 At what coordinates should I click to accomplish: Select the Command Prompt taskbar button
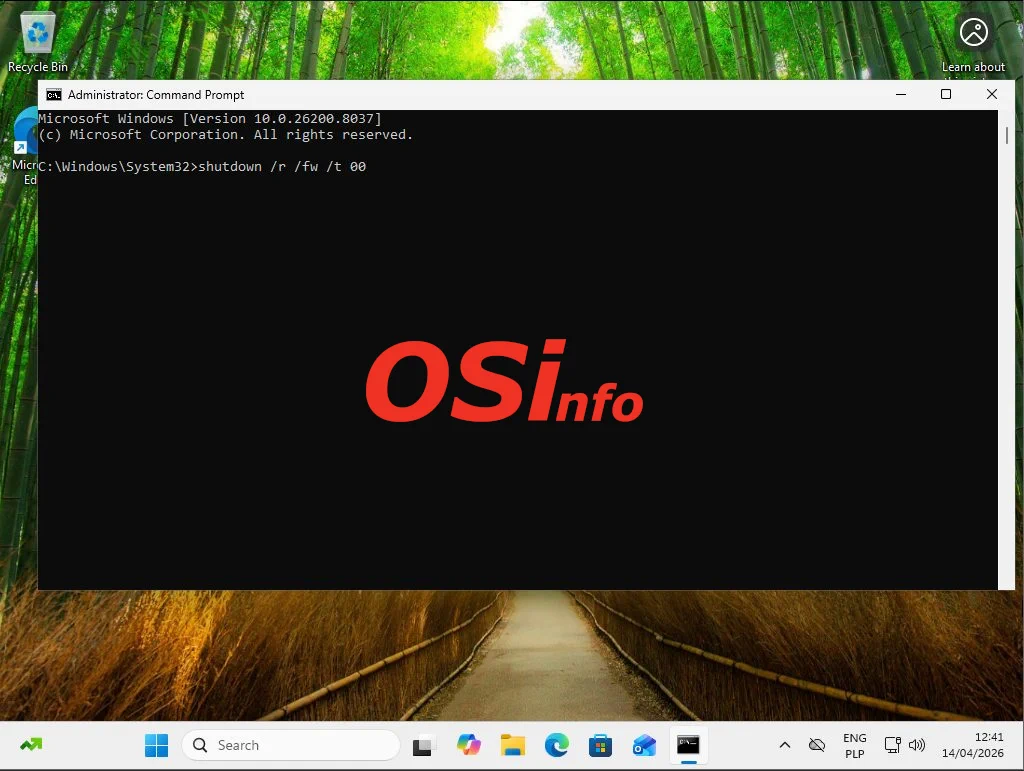click(x=688, y=745)
